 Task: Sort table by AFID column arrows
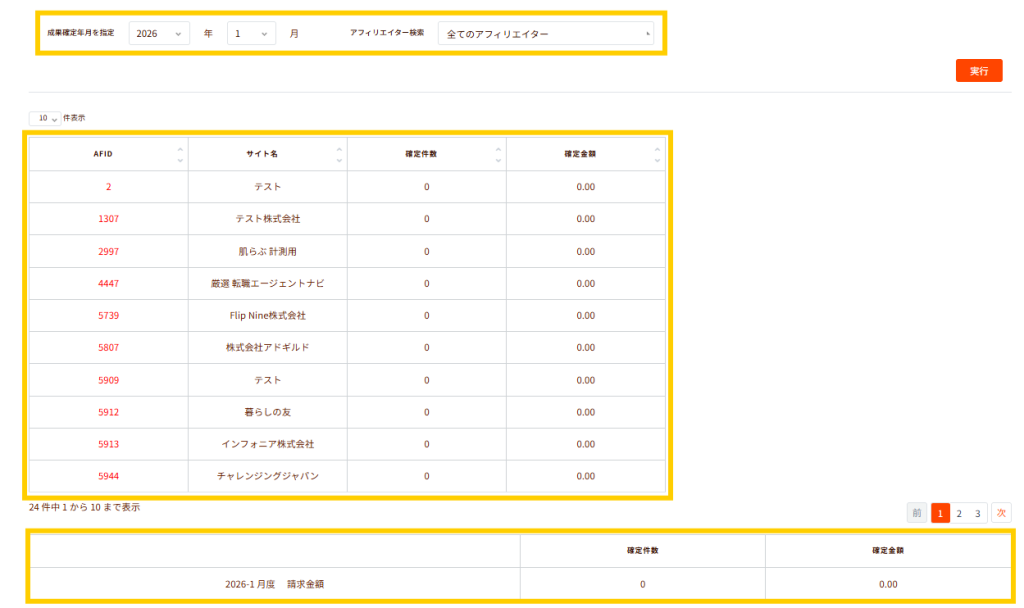(x=180, y=154)
